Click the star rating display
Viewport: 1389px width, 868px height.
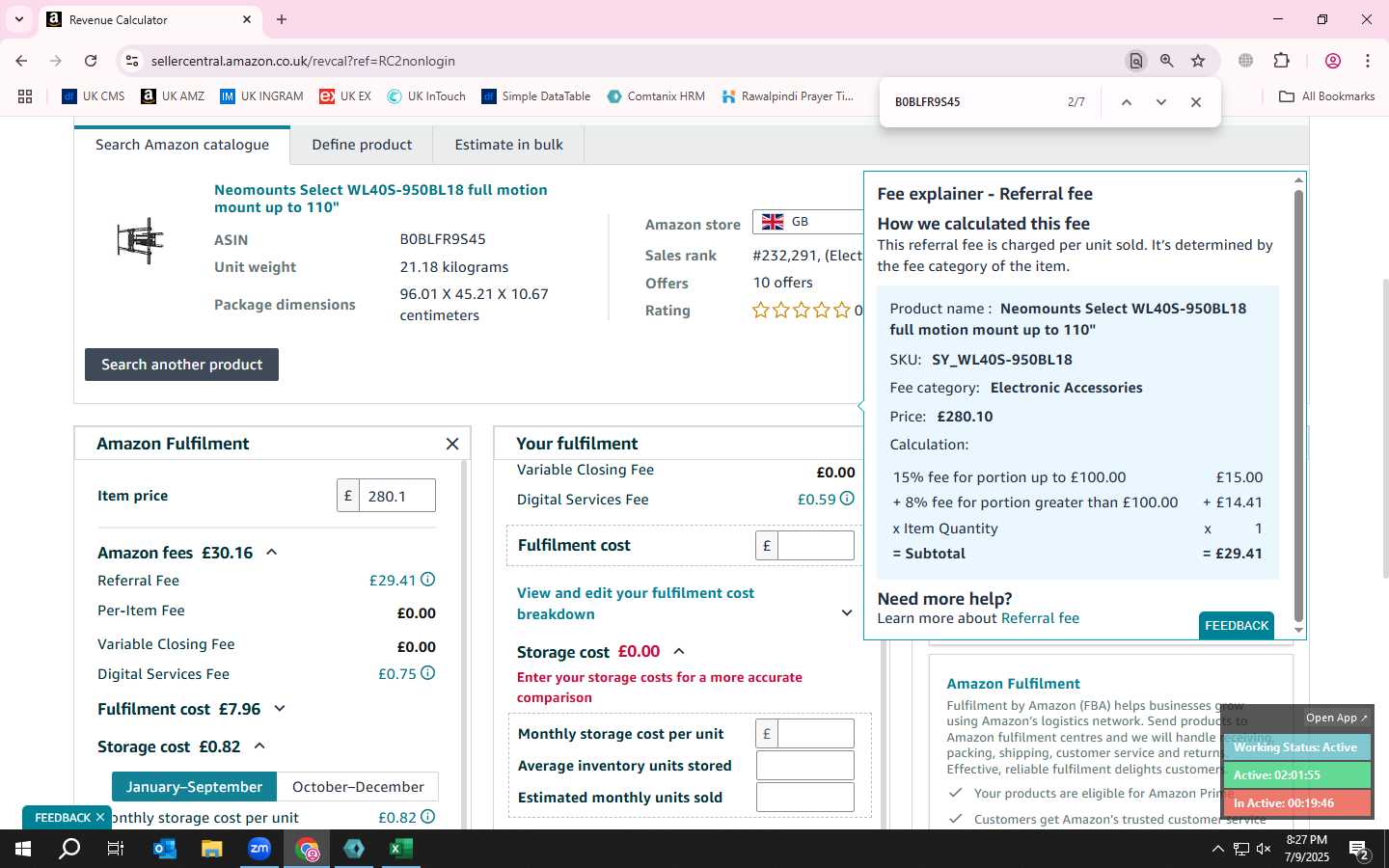click(x=802, y=311)
